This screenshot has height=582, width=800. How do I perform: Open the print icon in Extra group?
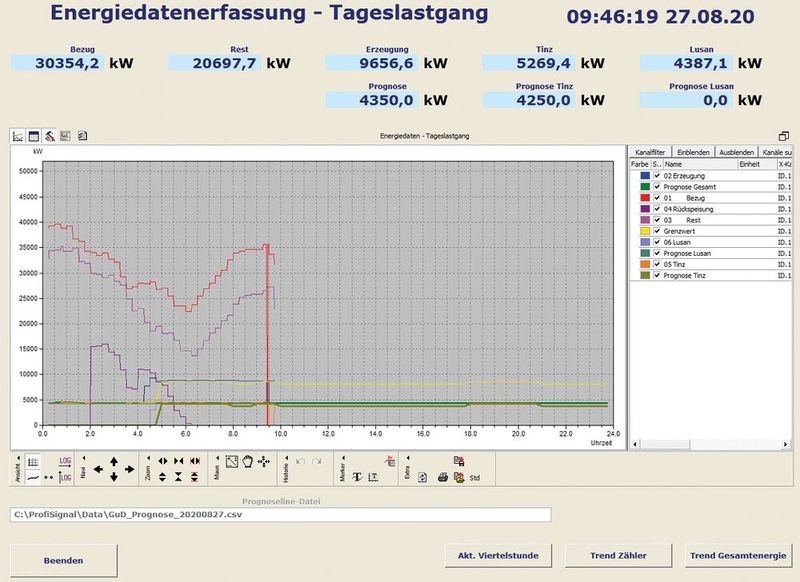tap(441, 475)
